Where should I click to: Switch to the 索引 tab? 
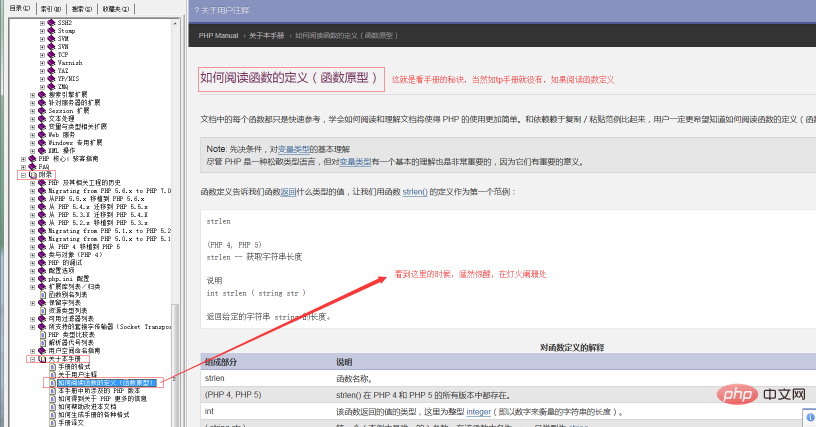(x=50, y=9)
